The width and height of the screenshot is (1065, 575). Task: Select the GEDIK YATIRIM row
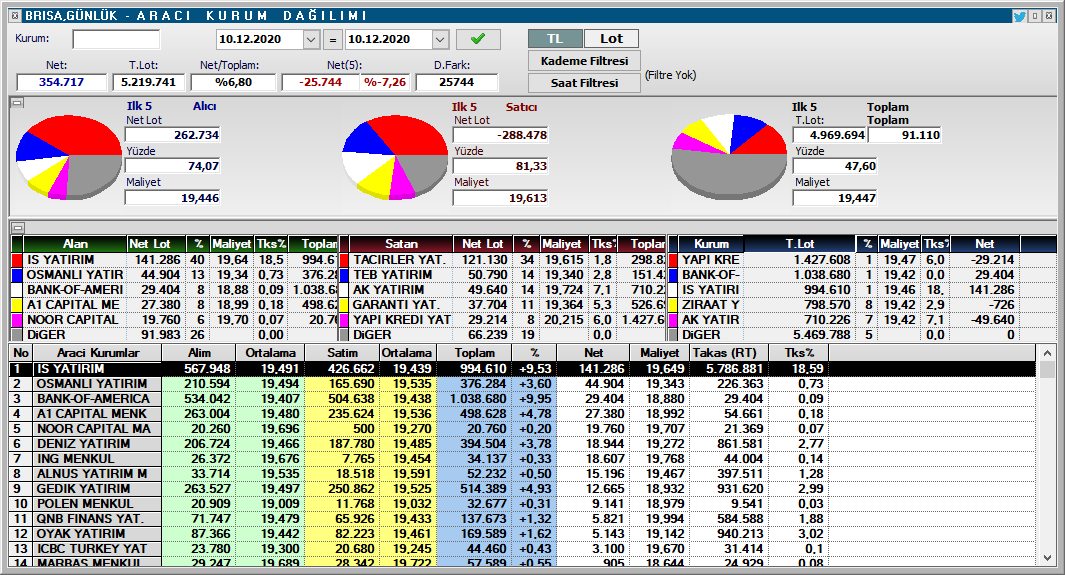click(x=523, y=488)
